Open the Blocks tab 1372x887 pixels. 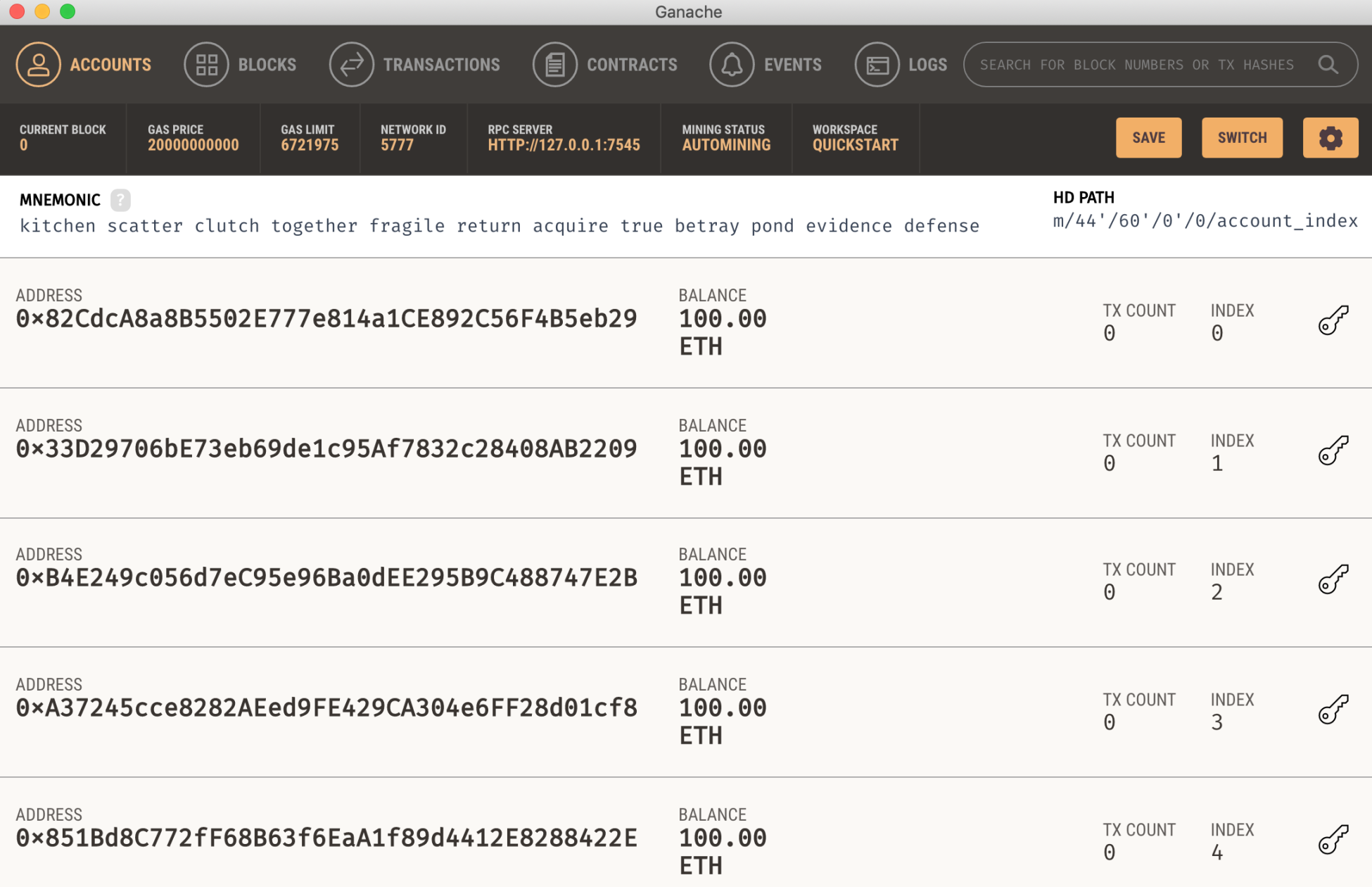(241, 65)
